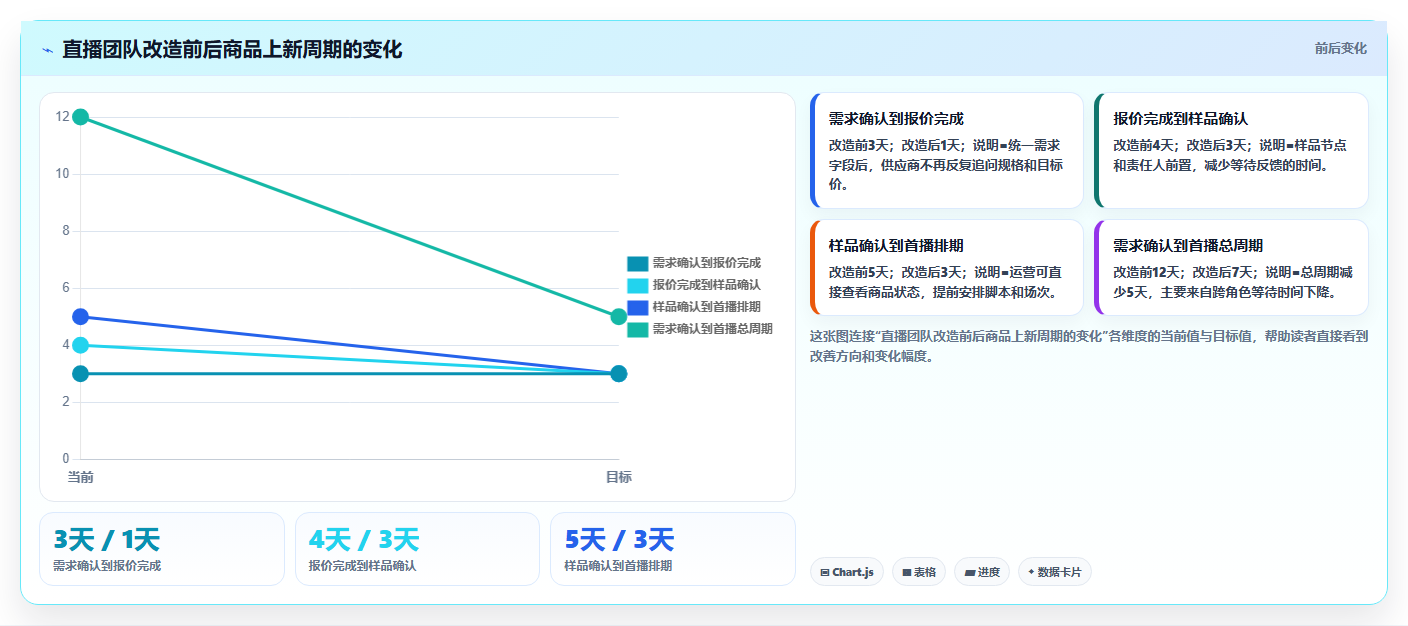1408x626 pixels.
Task: Click the y-axis value 10
Action: (62, 174)
